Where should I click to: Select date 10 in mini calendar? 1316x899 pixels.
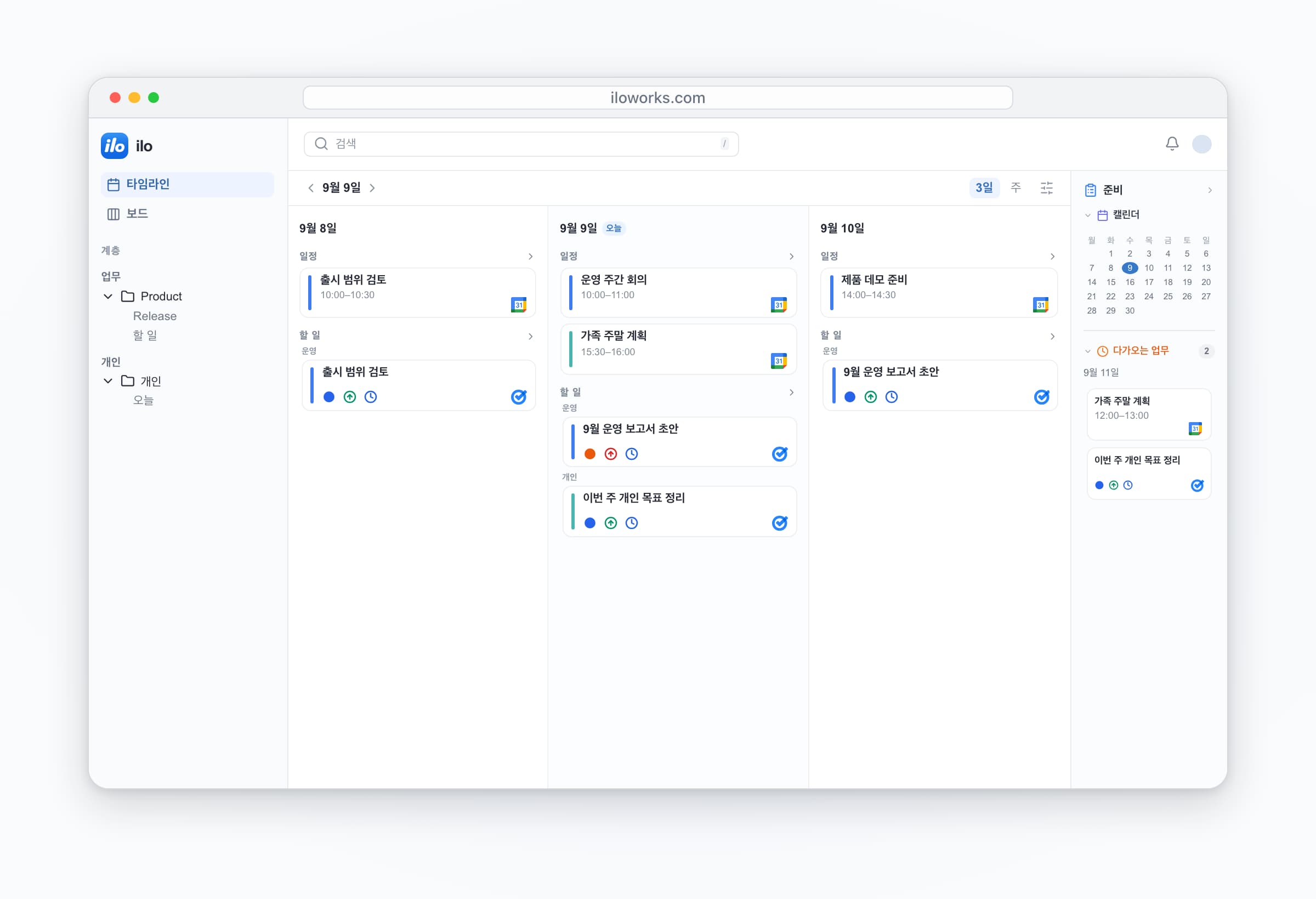point(1149,268)
